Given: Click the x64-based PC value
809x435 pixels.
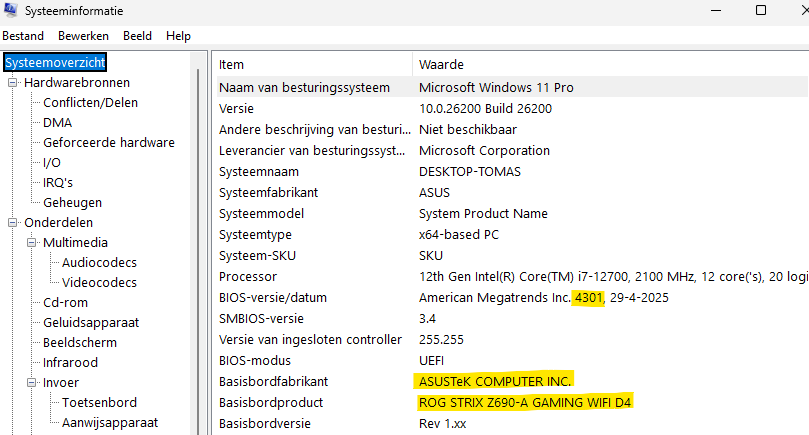Looking at the screenshot, I should 459,235.
